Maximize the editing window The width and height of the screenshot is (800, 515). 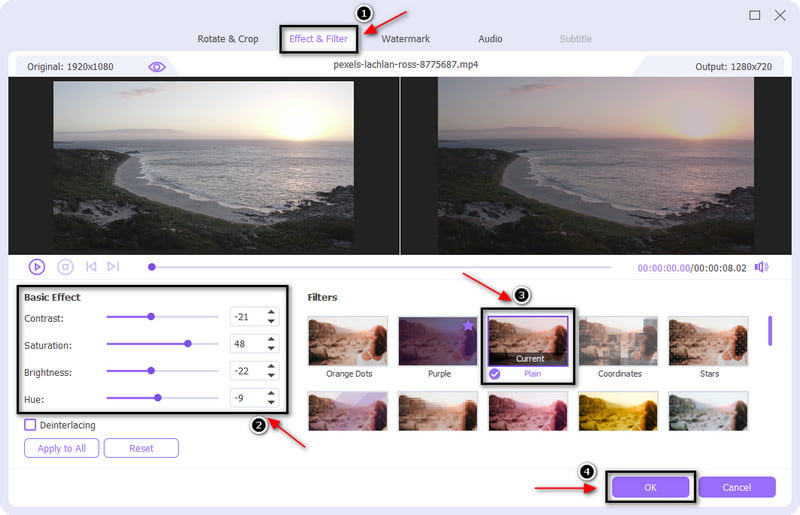pos(755,15)
